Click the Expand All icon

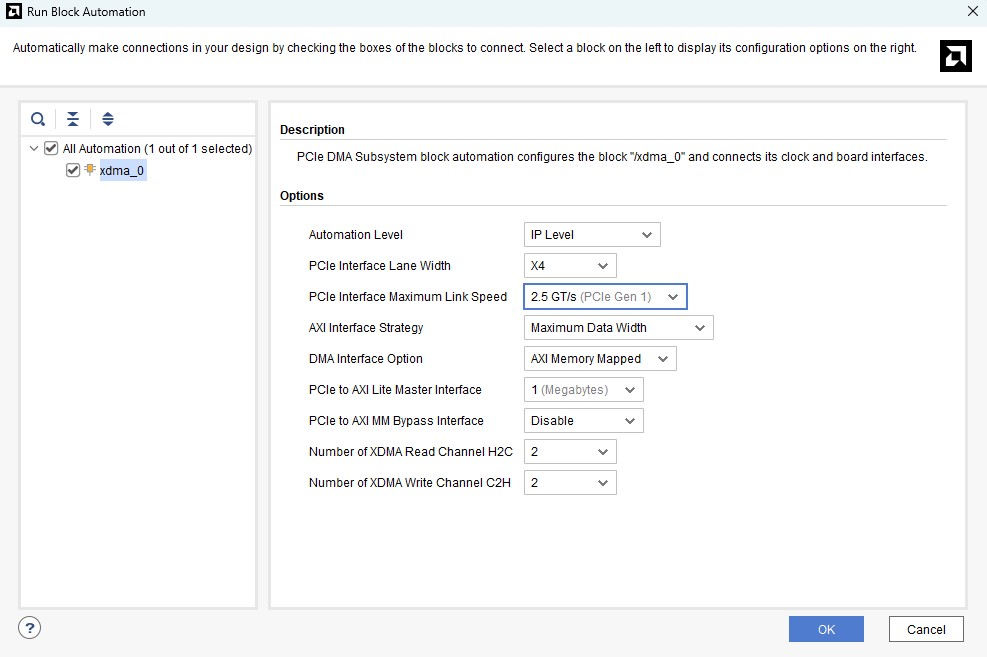tap(108, 119)
